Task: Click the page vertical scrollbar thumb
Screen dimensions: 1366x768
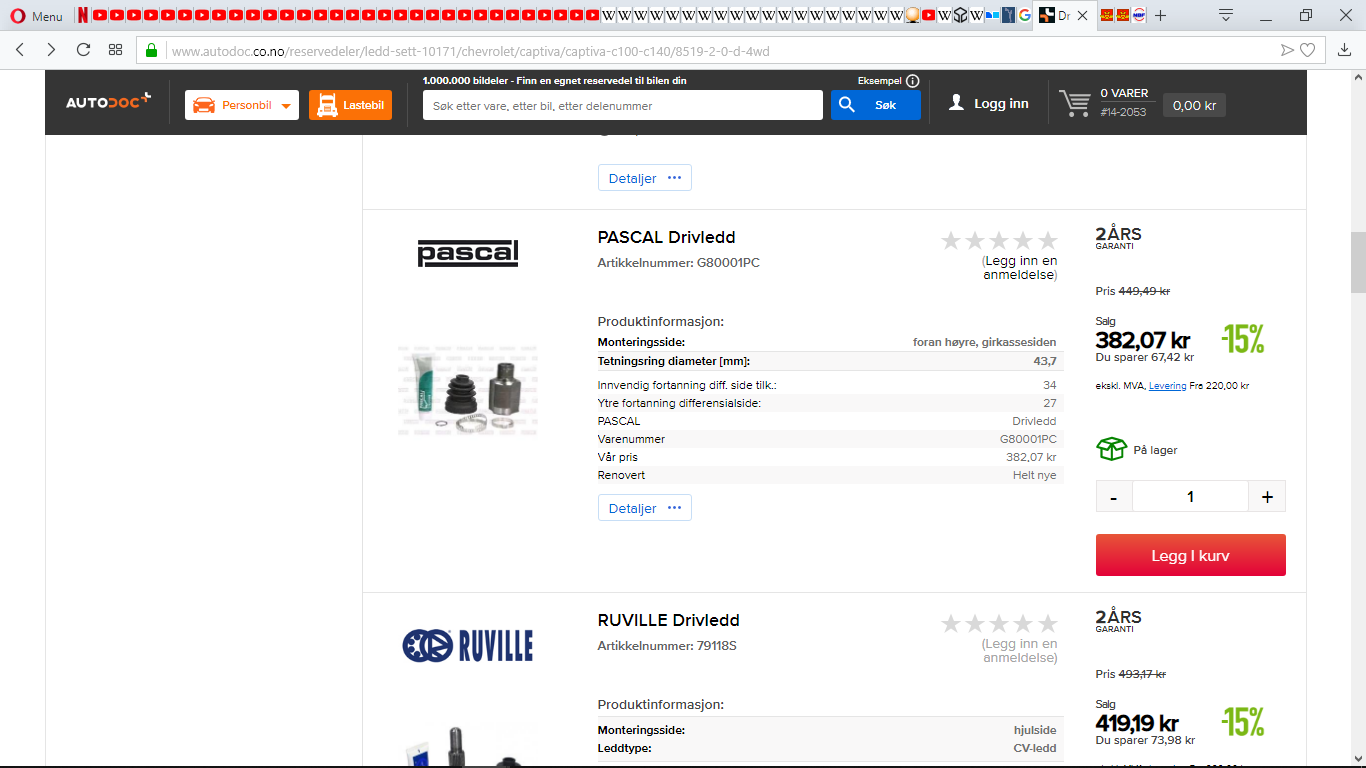Action: click(1358, 262)
